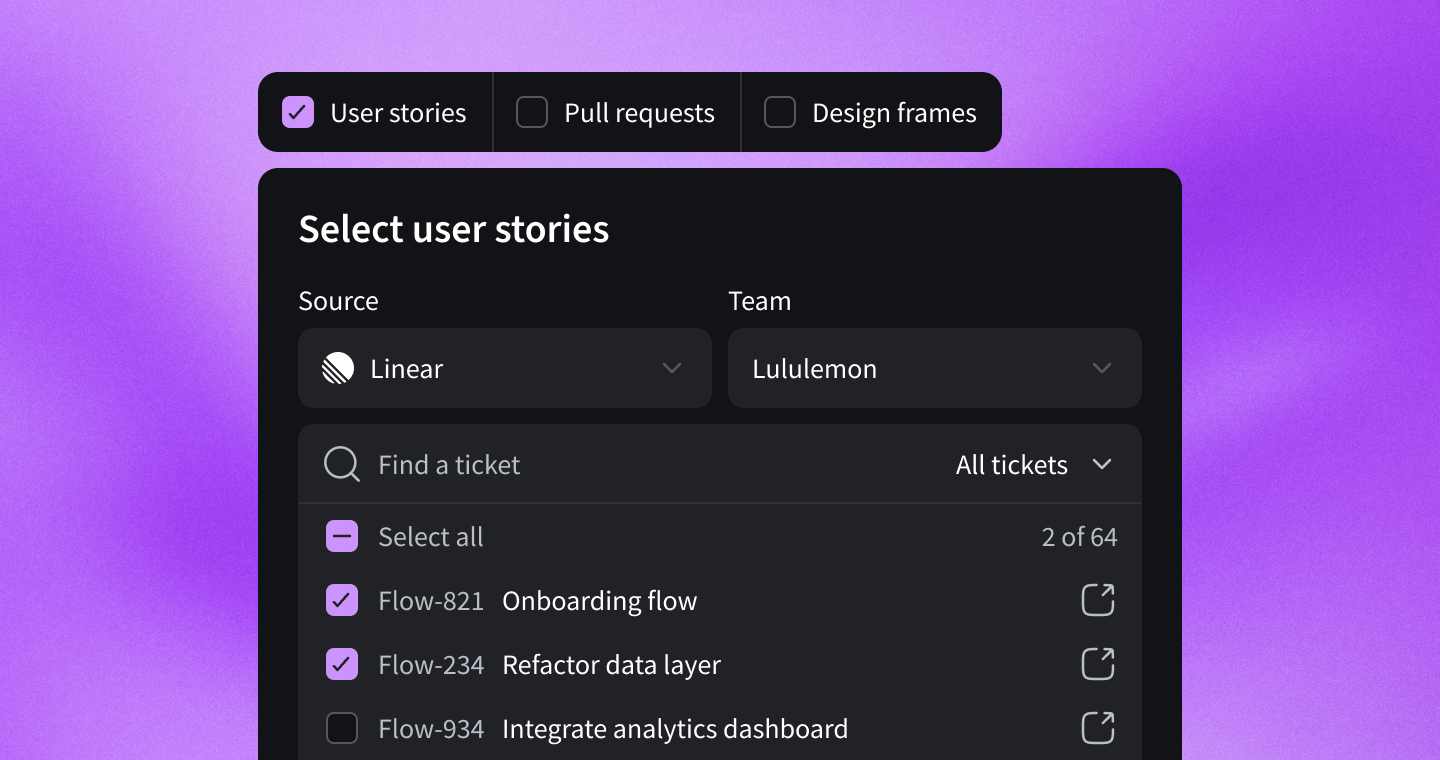The width and height of the screenshot is (1440, 760).
Task: Click the Select all label
Action: click(x=431, y=537)
